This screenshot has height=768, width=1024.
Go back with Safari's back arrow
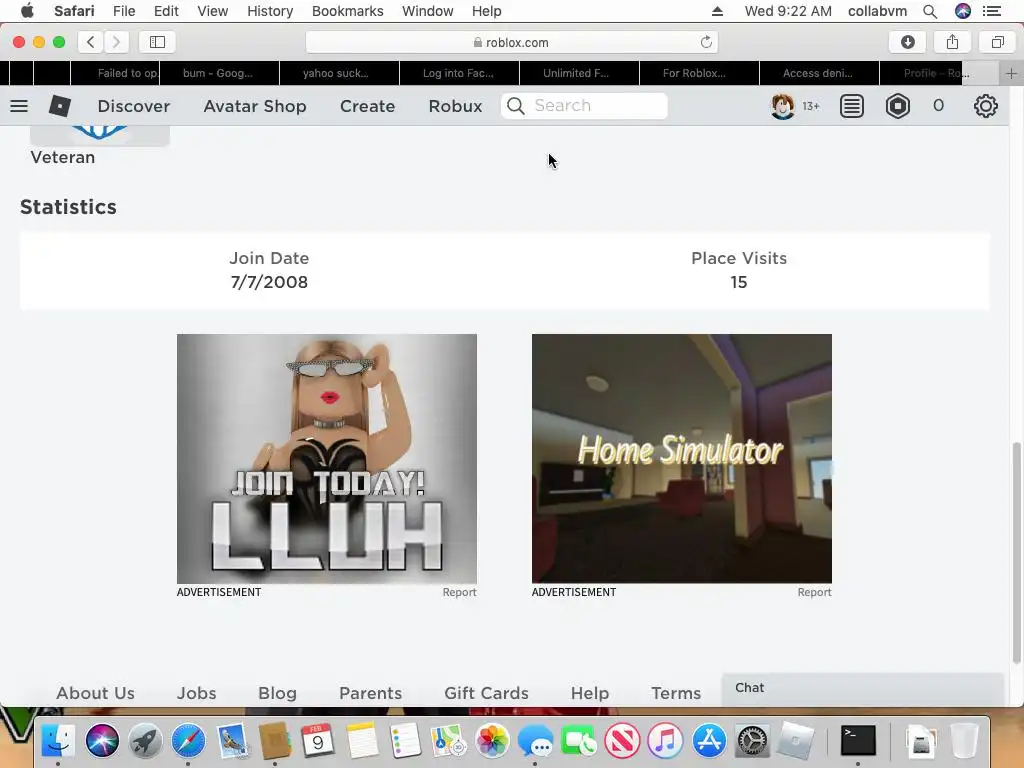coord(91,42)
